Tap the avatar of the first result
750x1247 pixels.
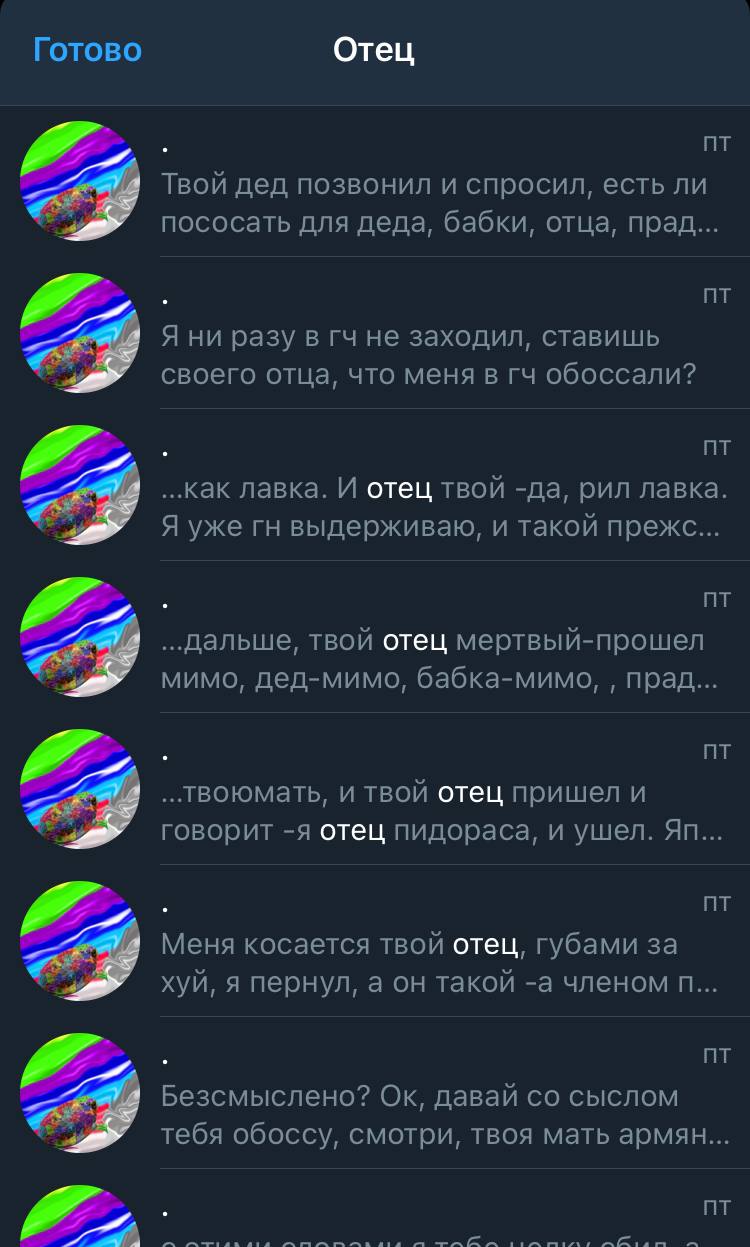[x=80, y=181]
